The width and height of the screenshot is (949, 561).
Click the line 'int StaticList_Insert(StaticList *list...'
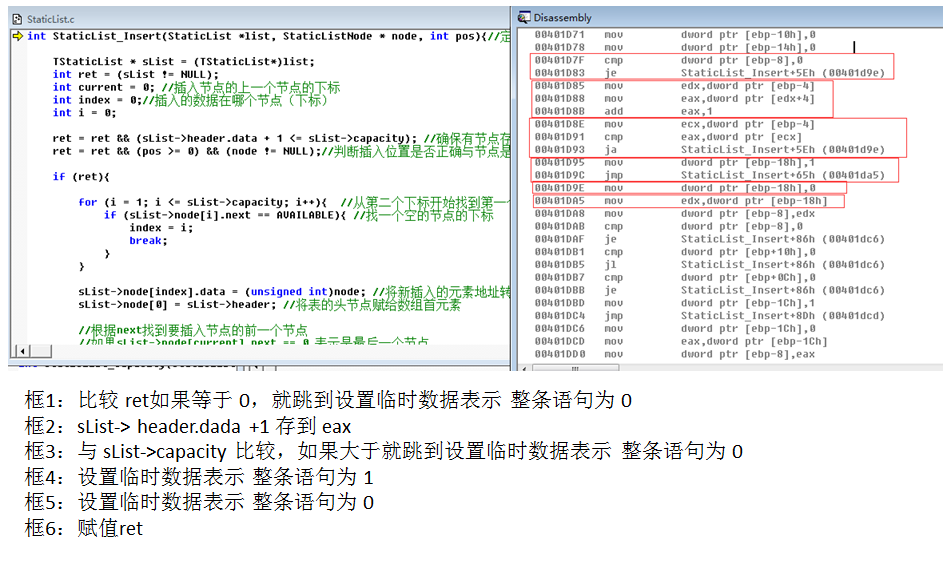pos(269,36)
